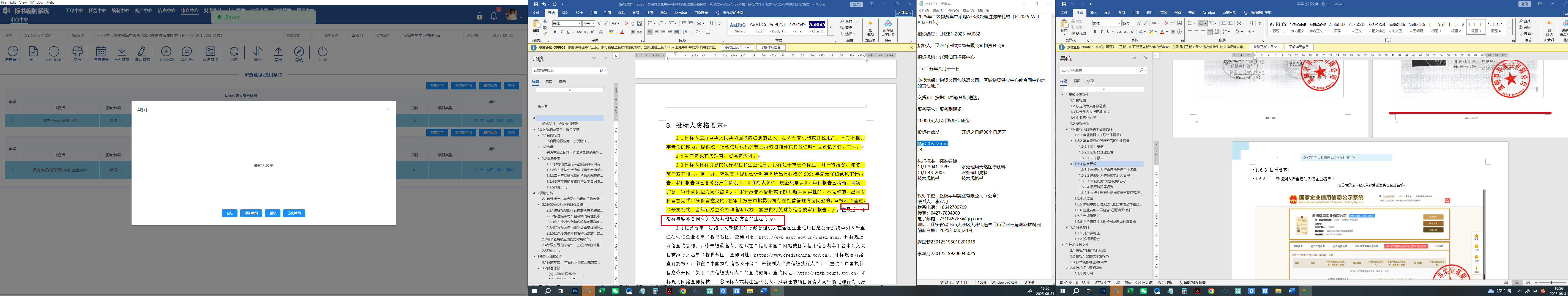Open 加载项 in the 招标文件 Word ribbon
The image size is (1568, 296).
[x=870, y=28]
